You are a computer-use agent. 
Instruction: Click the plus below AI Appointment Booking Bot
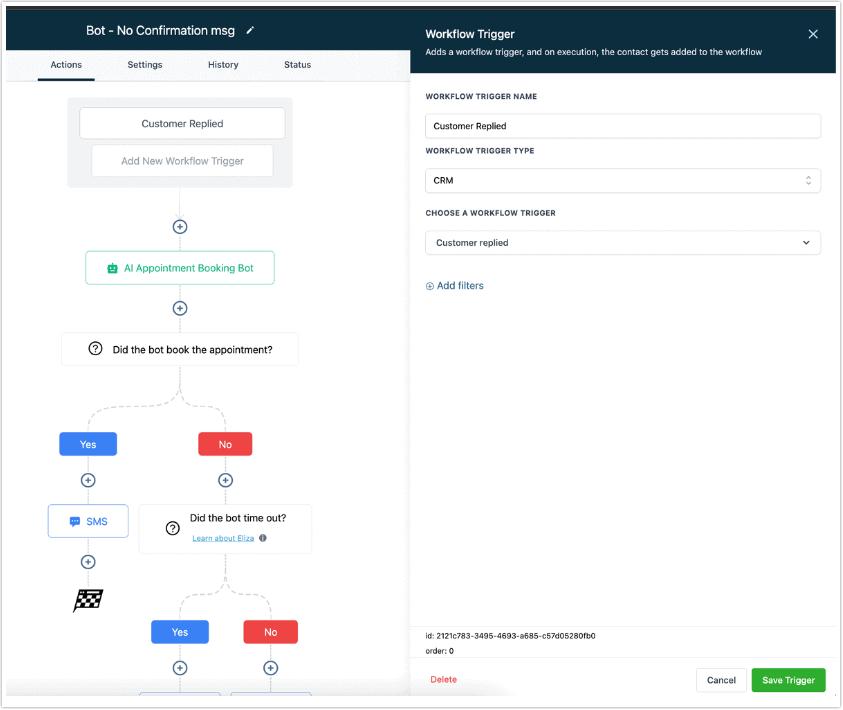180,309
